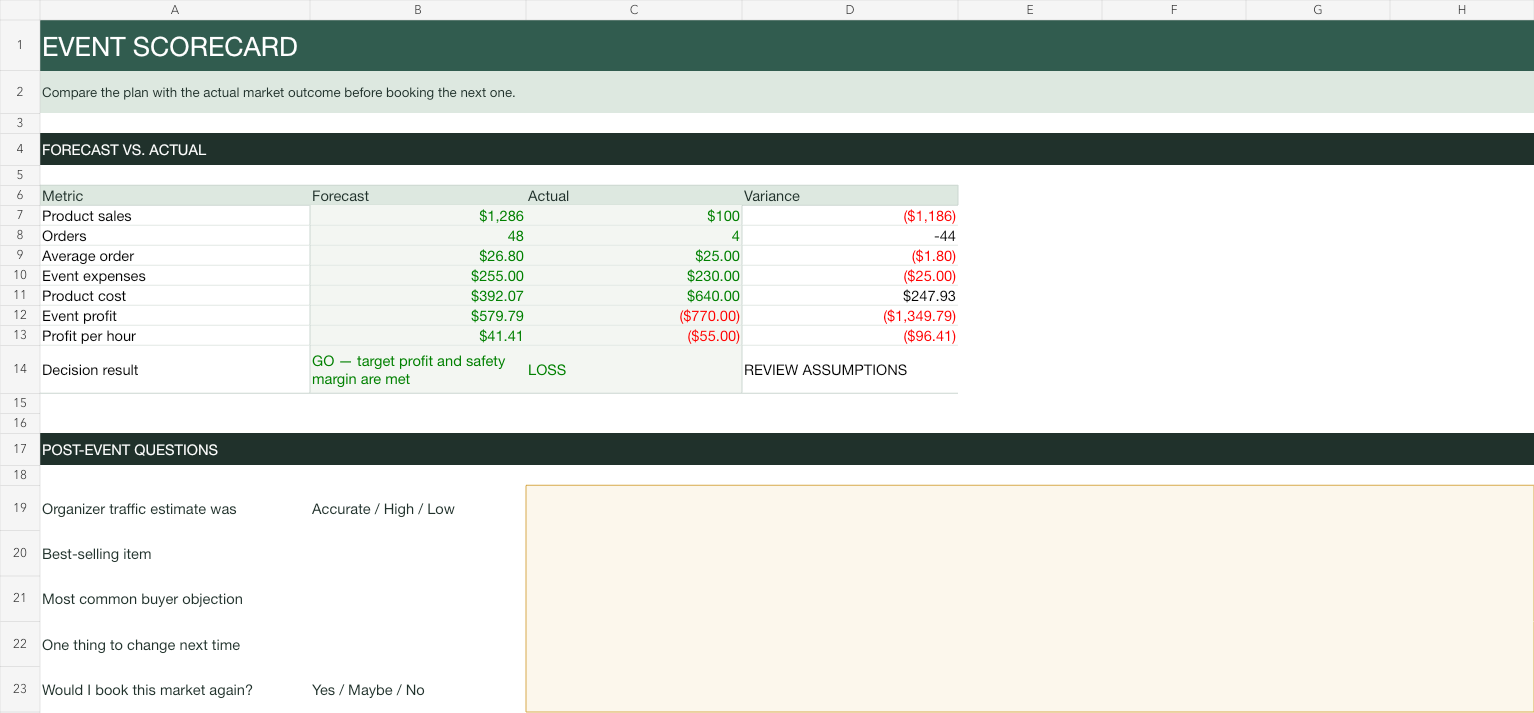
Task: Select the REVIEW ASSUMPTIONS cell
Action: coord(850,370)
